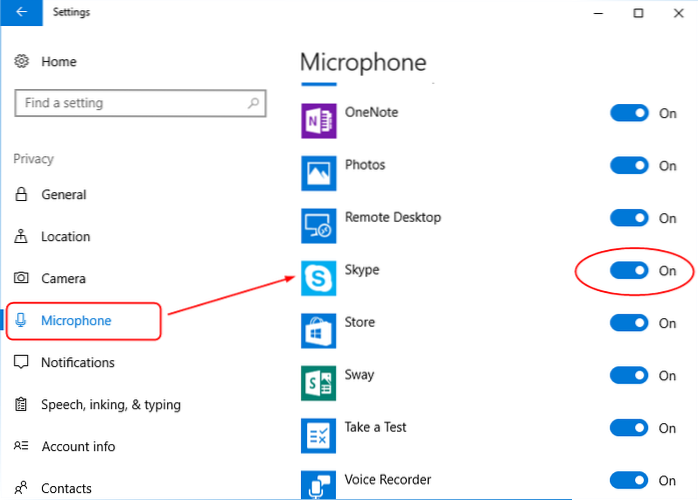
Task: Open Speech, inking, & typing settings
Action: [111, 405]
